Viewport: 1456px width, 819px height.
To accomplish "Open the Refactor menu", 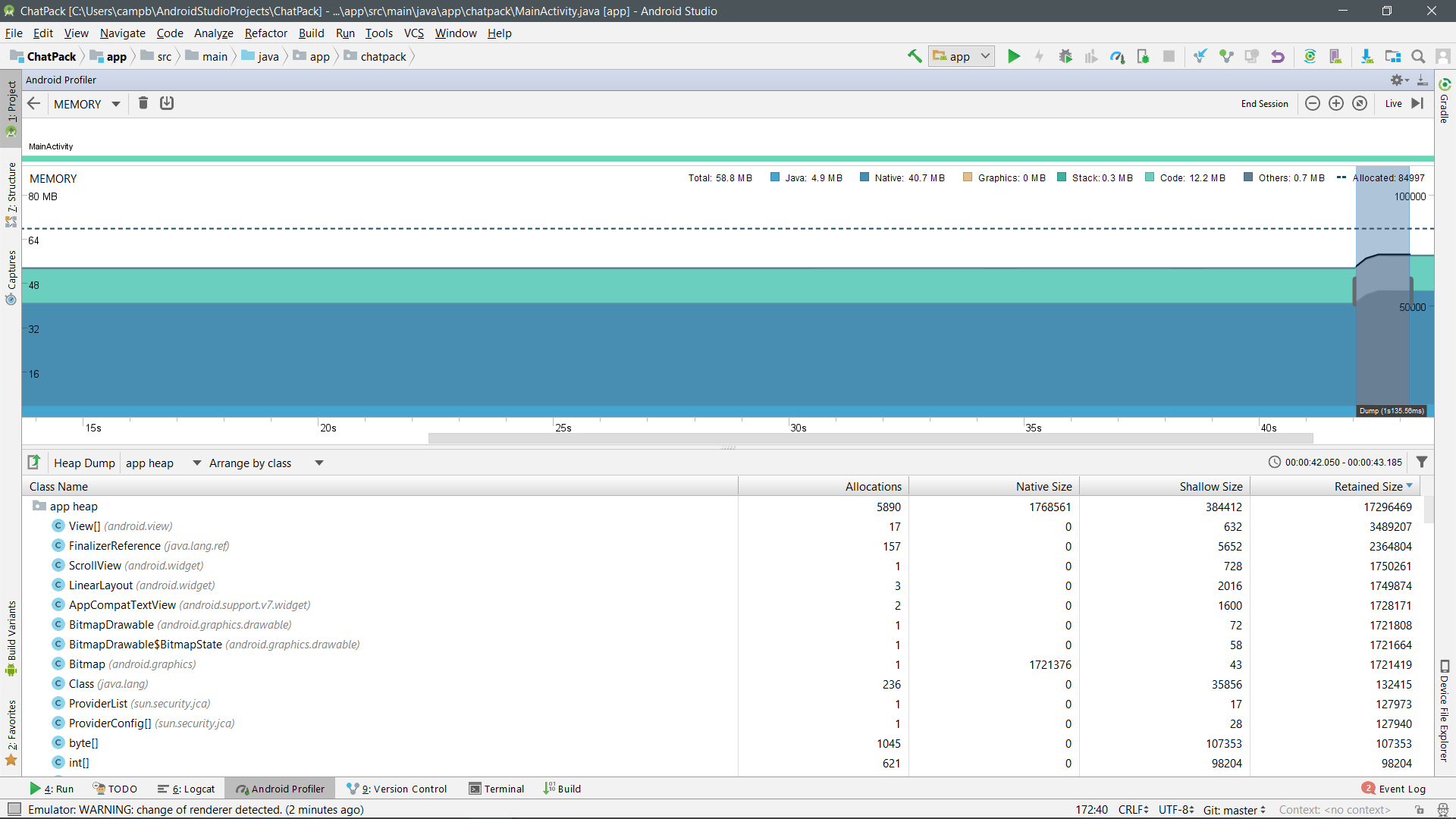I will [265, 33].
